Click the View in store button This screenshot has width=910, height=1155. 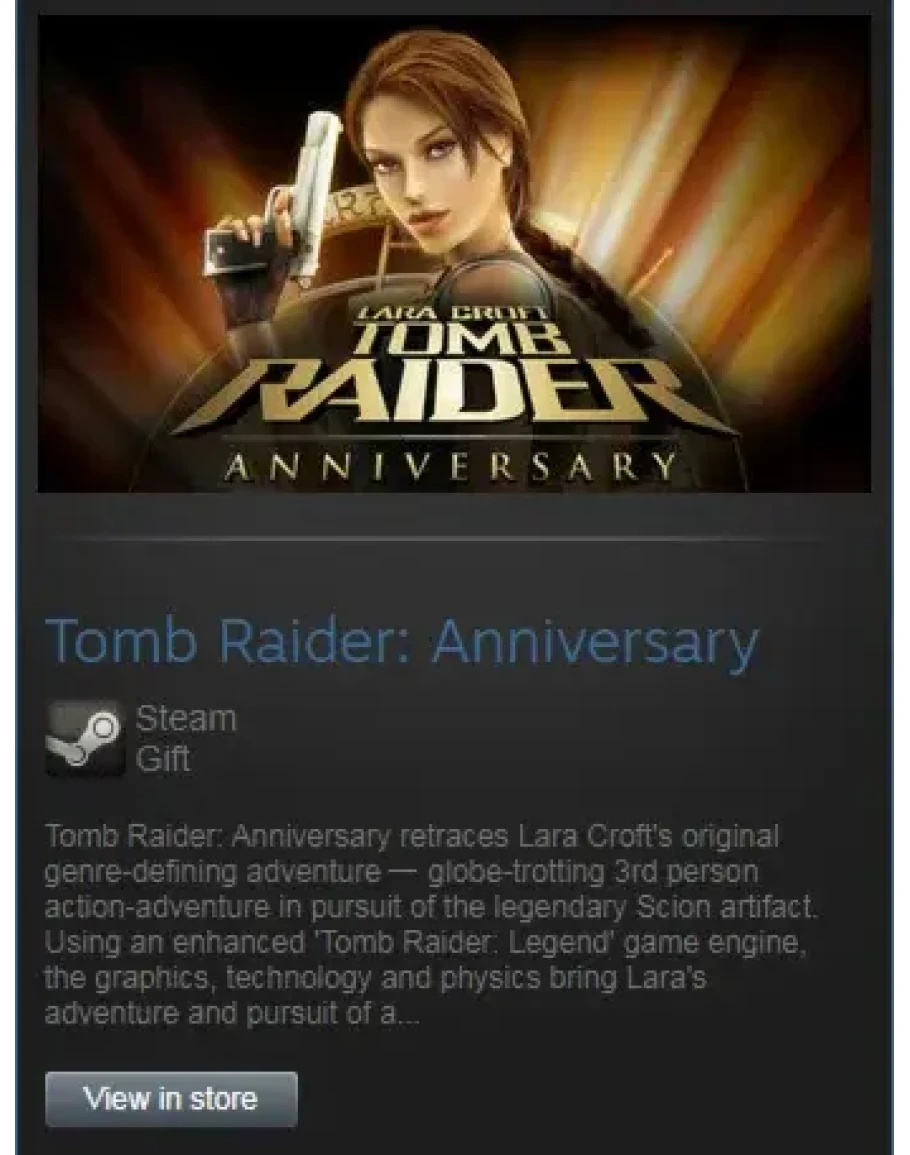[x=172, y=1099]
